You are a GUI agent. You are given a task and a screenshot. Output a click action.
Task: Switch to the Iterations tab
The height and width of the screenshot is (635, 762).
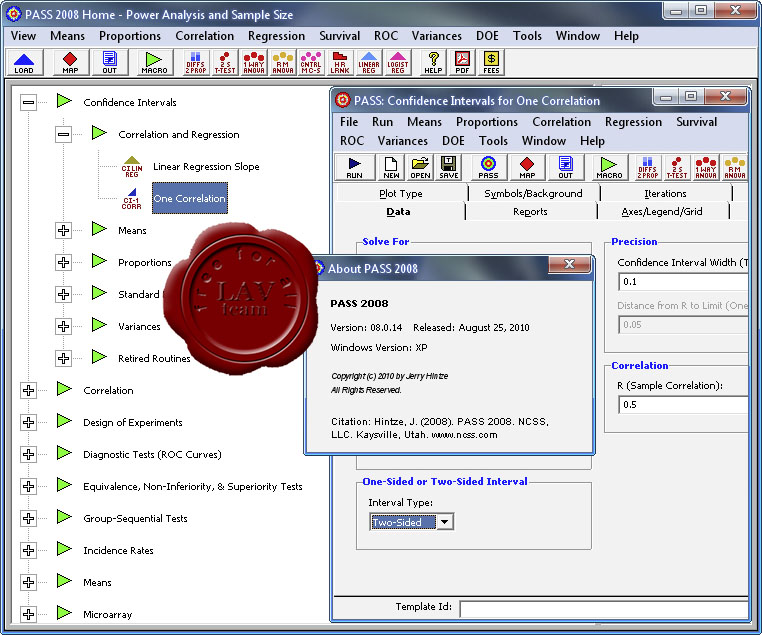(x=665, y=193)
